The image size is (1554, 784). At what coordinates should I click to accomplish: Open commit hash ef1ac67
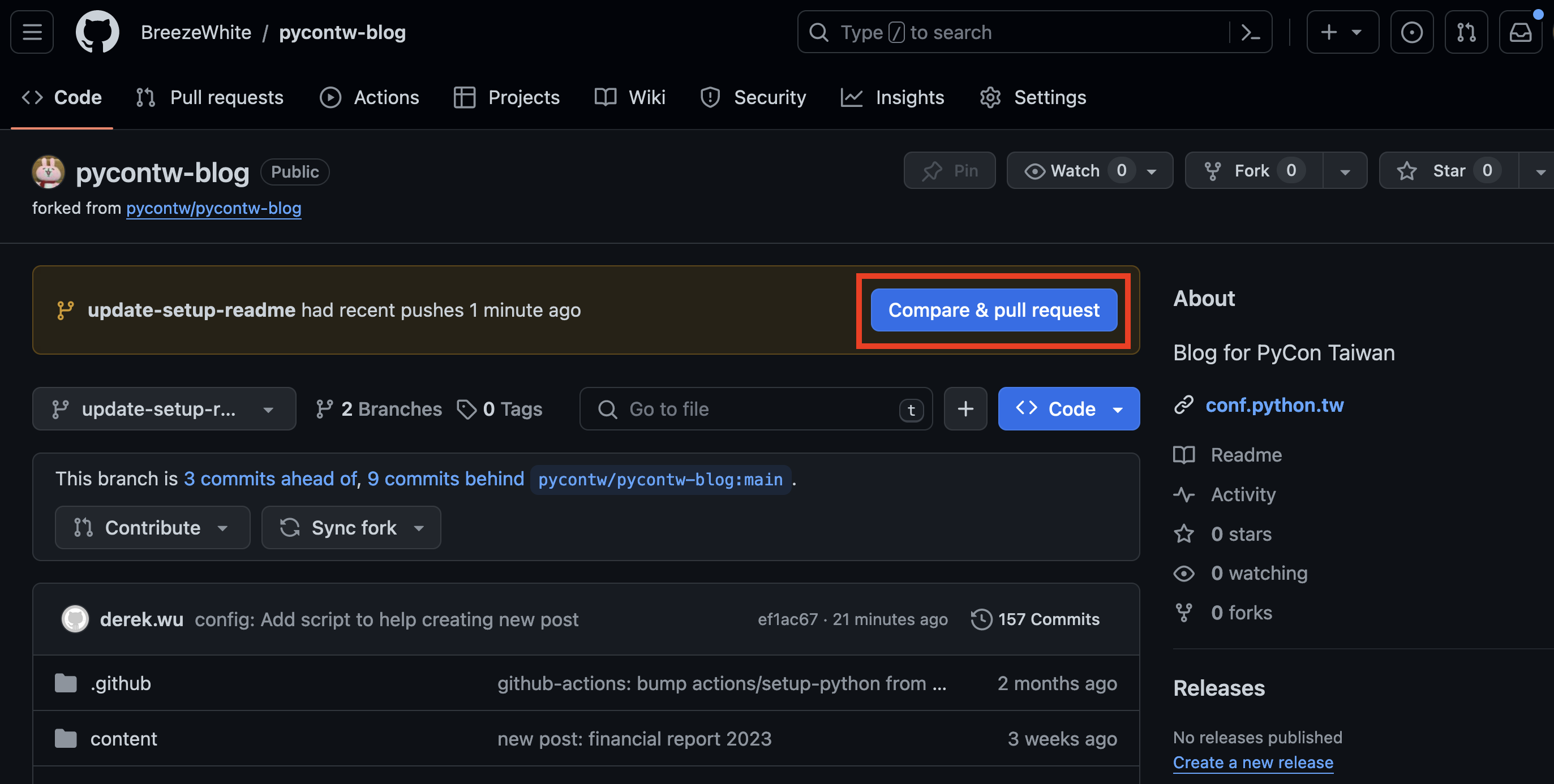787,619
